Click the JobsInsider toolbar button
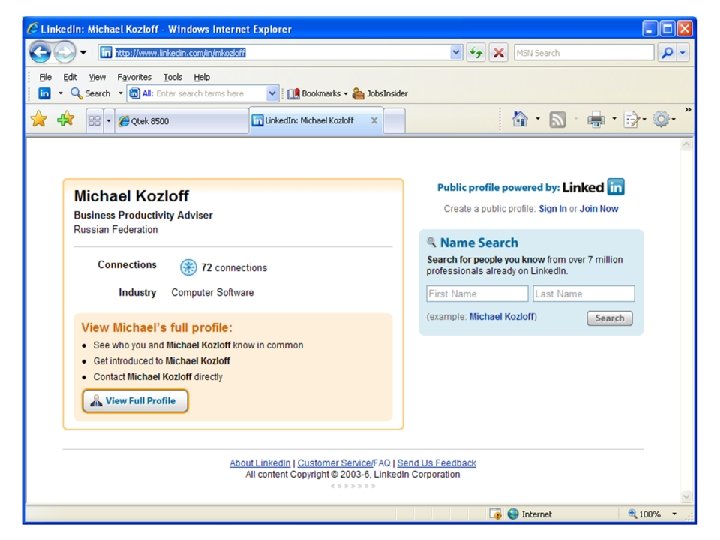Viewport: 720px width, 540px height. click(380, 94)
